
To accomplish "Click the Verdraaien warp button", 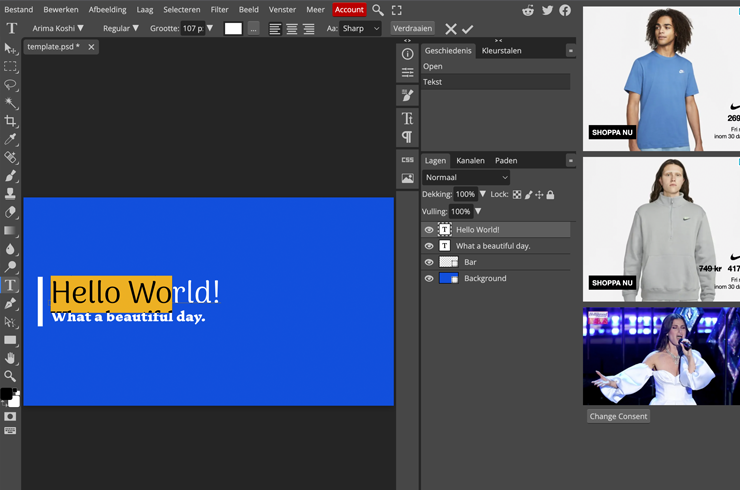I will (412, 28).
